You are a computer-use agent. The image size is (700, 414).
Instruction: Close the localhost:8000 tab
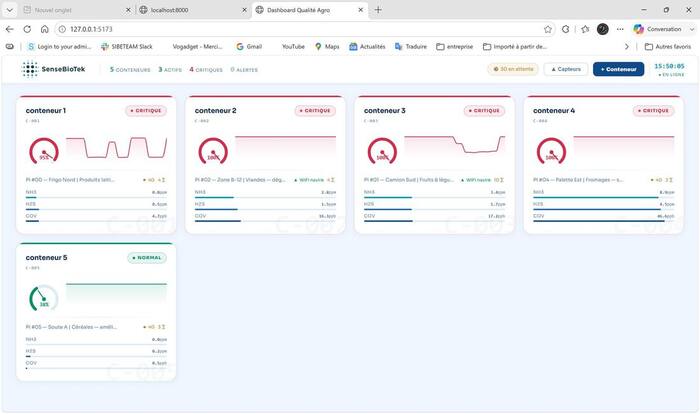pos(244,10)
